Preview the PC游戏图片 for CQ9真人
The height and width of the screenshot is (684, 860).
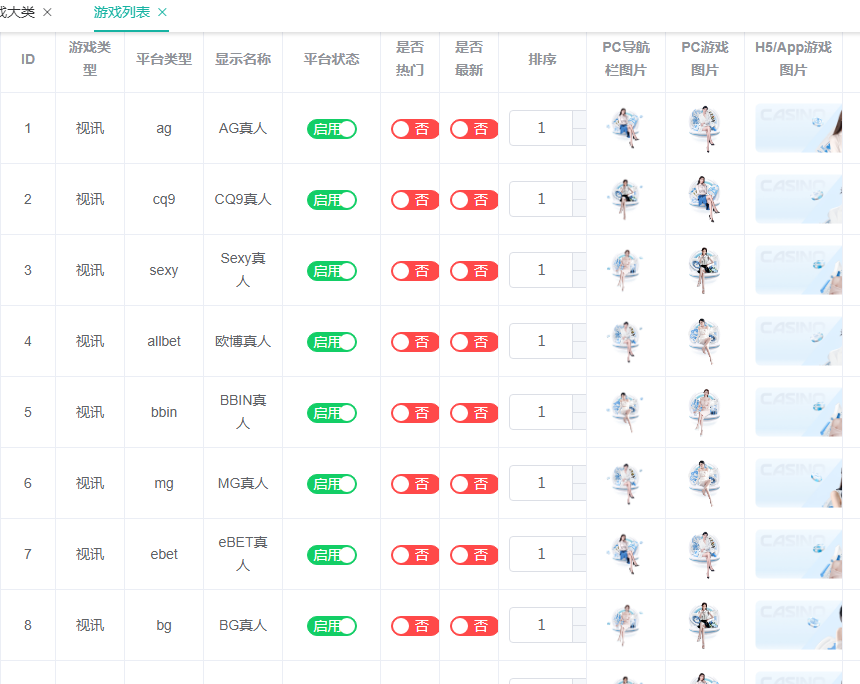click(705, 199)
